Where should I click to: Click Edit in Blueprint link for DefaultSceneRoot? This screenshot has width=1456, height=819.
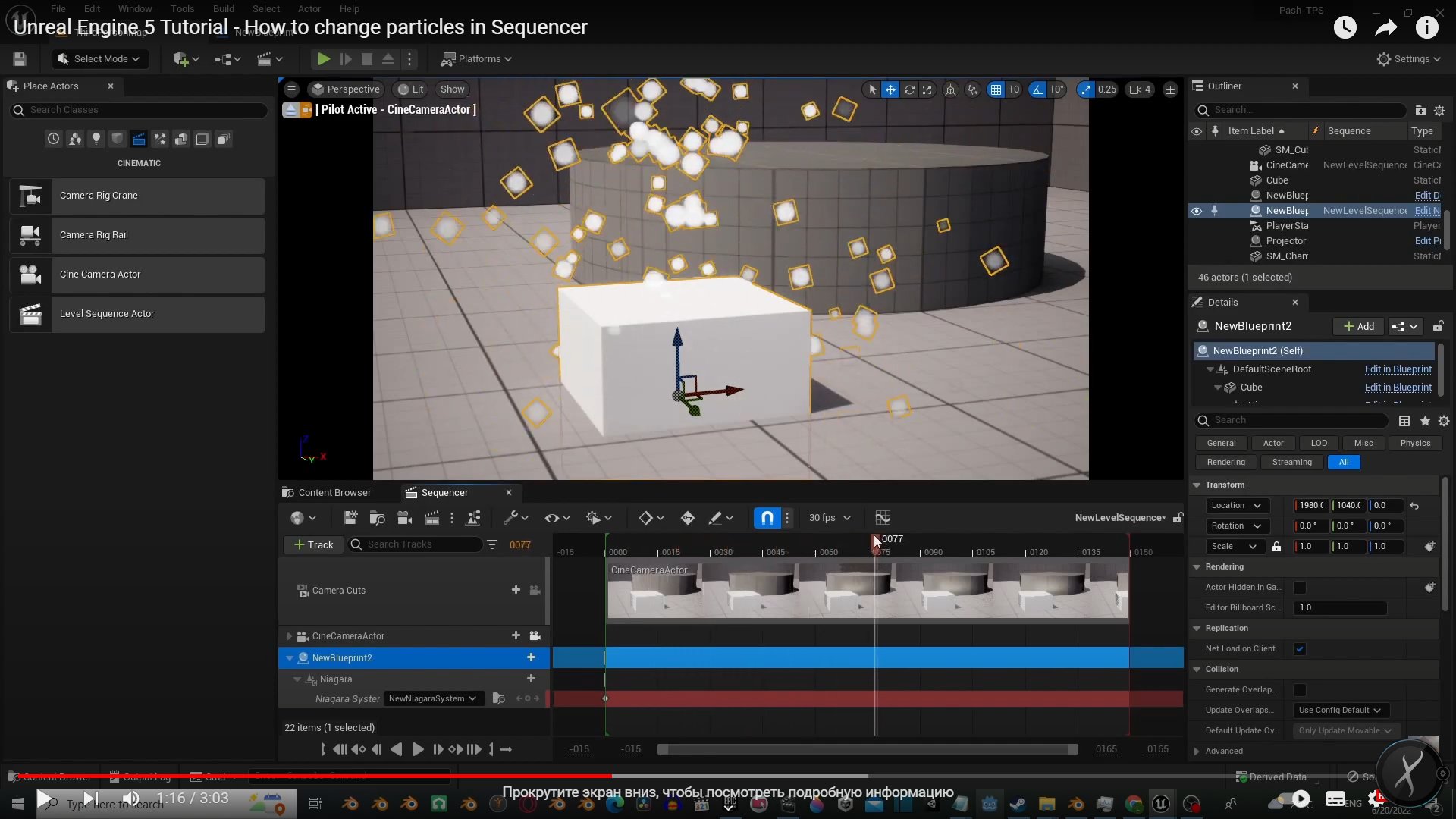coord(1398,369)
